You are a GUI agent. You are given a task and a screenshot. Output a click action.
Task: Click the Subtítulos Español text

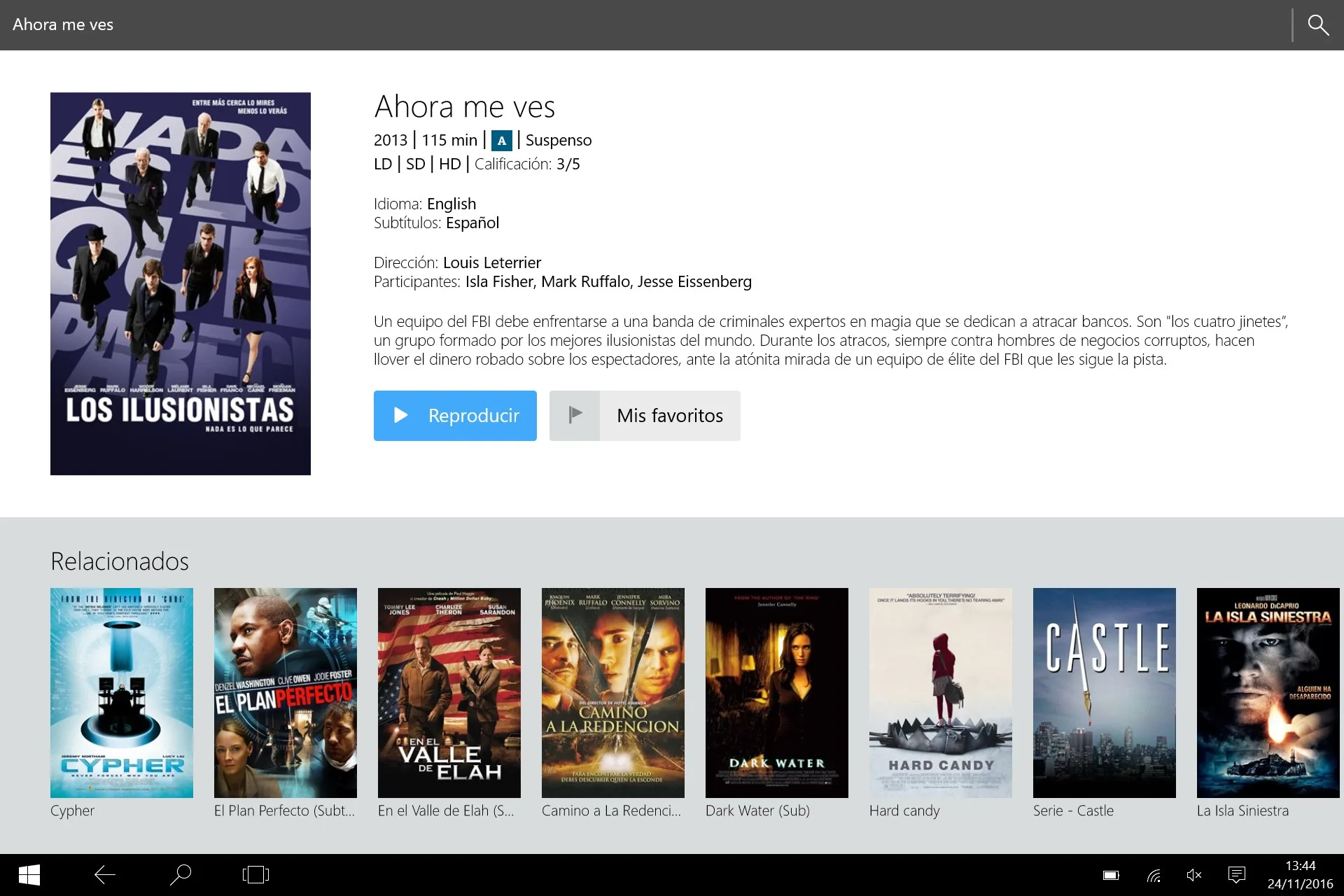click(x=436, y=223)
